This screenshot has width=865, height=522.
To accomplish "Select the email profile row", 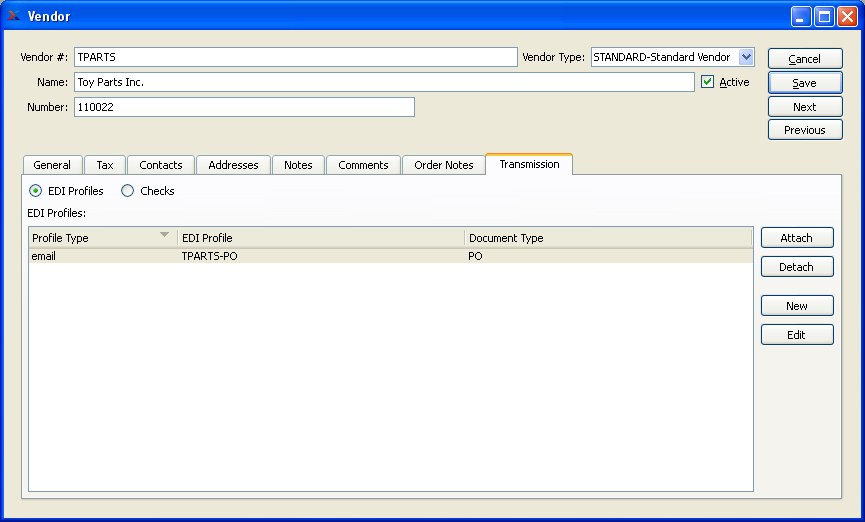I will [x=391, y=256].
